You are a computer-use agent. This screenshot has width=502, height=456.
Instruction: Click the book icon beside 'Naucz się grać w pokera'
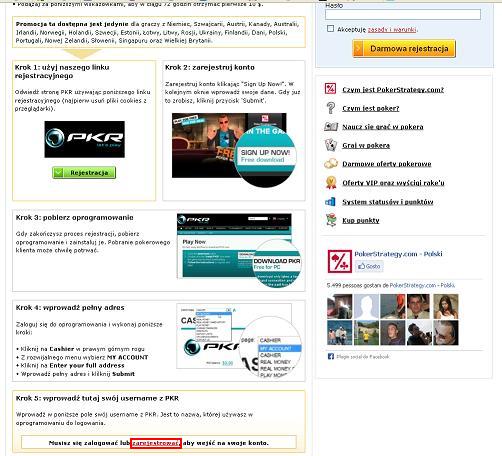331,127
